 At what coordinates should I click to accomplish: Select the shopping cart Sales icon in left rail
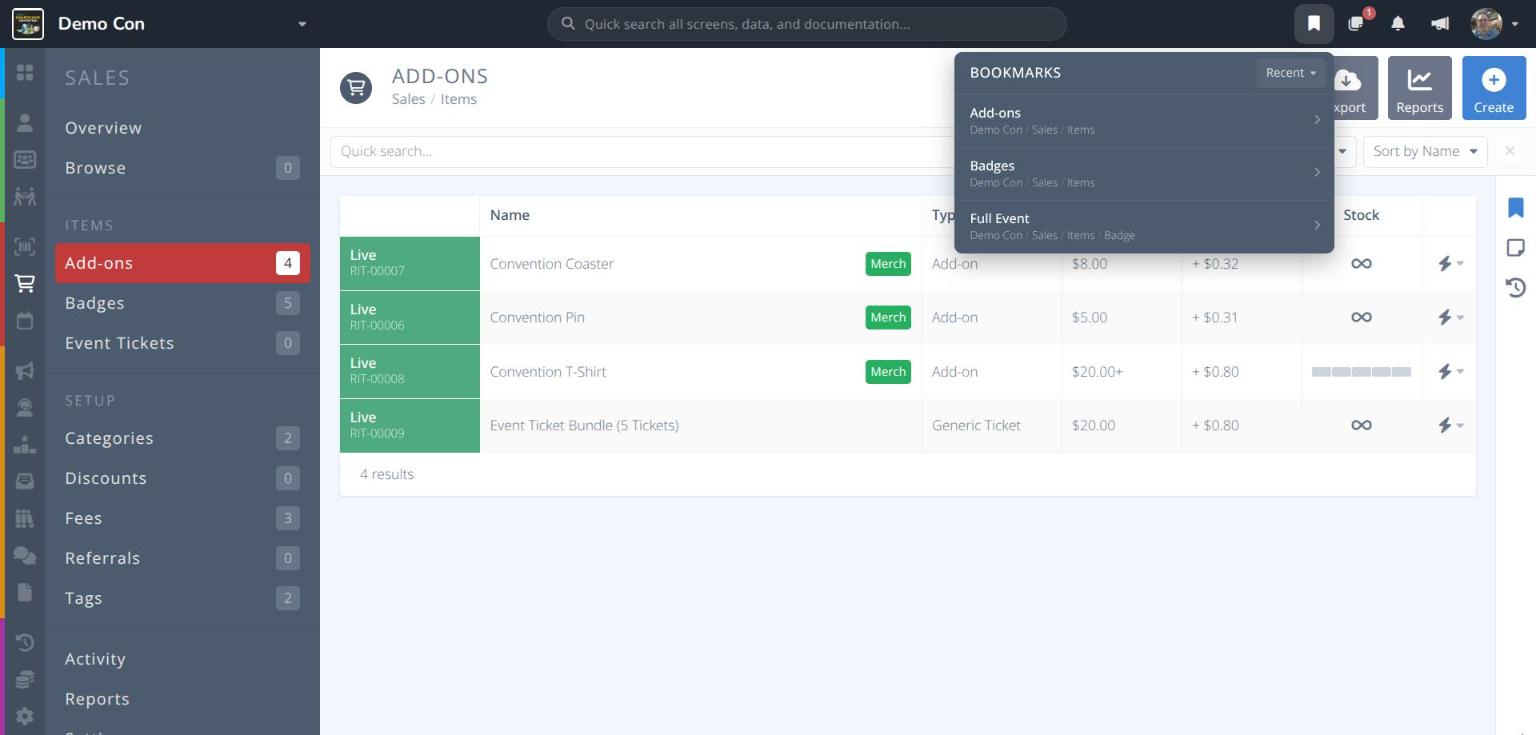click(25, 284)
